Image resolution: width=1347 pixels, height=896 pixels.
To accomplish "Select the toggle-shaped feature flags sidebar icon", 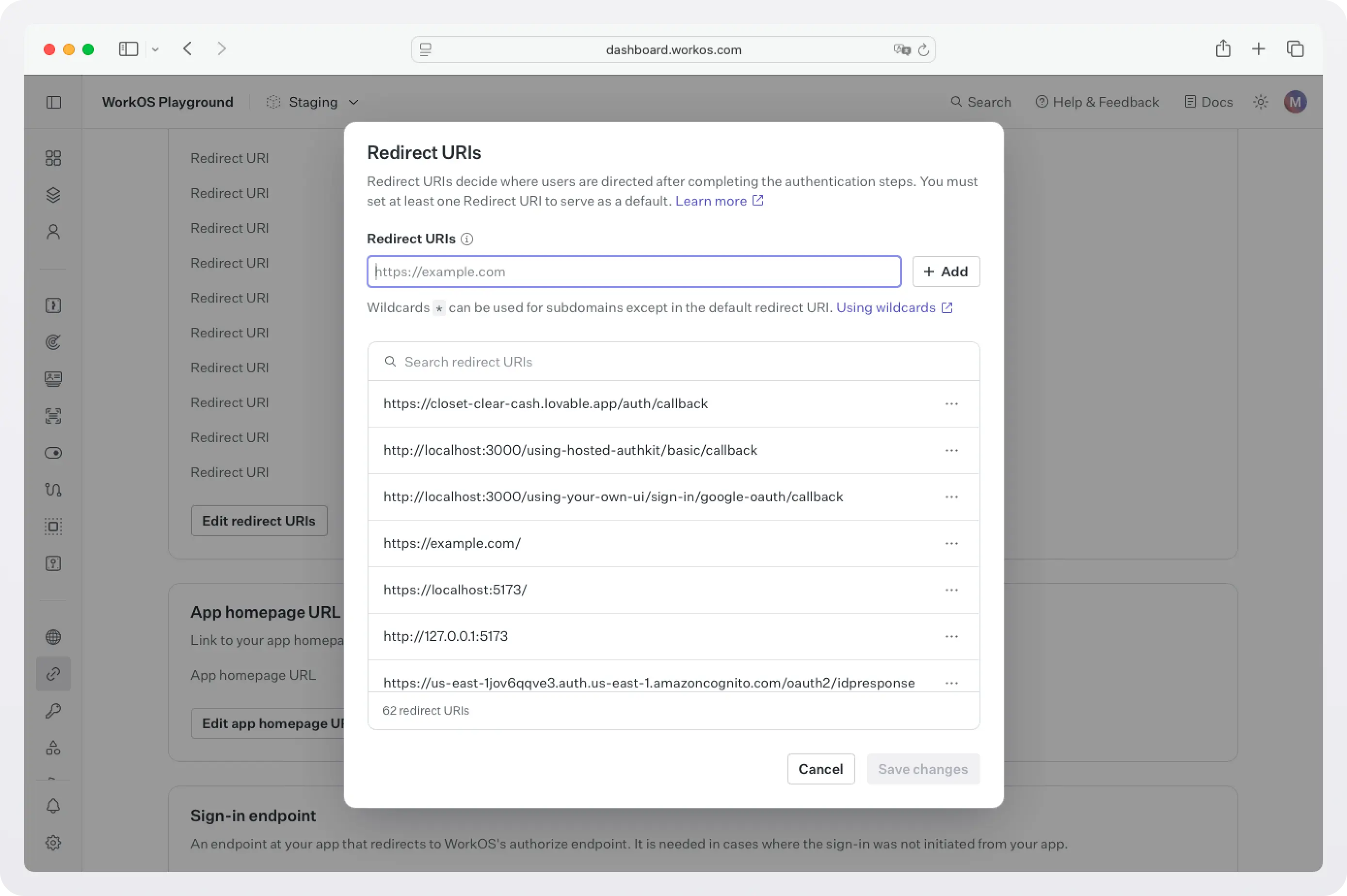I will click(53, 452).
